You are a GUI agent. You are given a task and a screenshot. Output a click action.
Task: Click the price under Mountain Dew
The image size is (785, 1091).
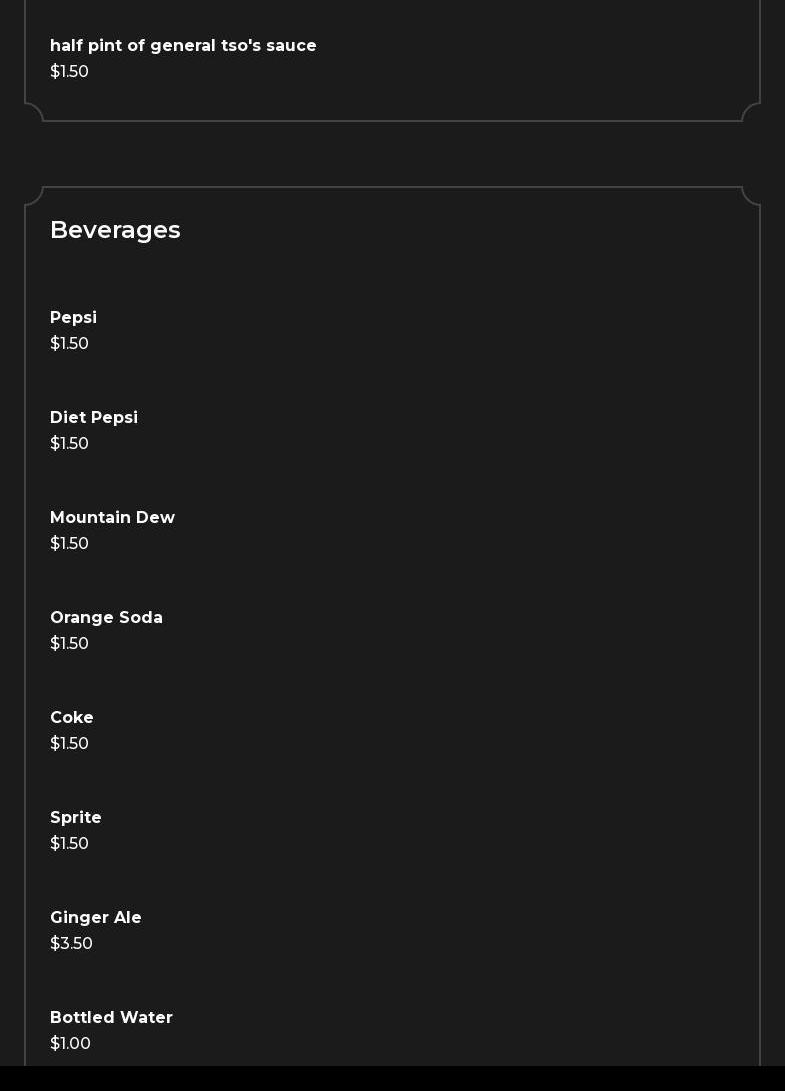click(x=69, y=544)
